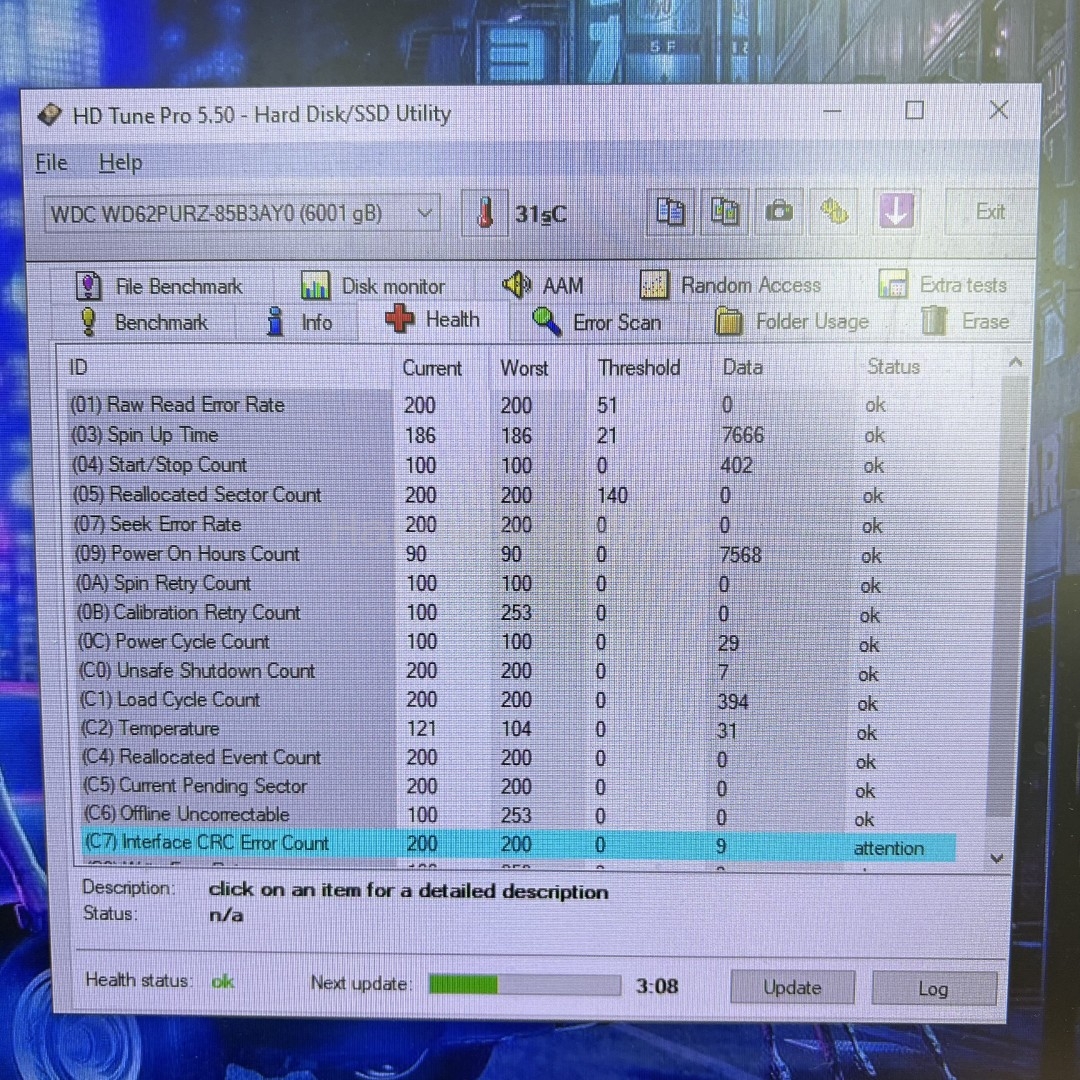The width and height of the screenshot is (1080, 1080).
Task: Click the 'attention' status of the CRC row
Action: 889,848
